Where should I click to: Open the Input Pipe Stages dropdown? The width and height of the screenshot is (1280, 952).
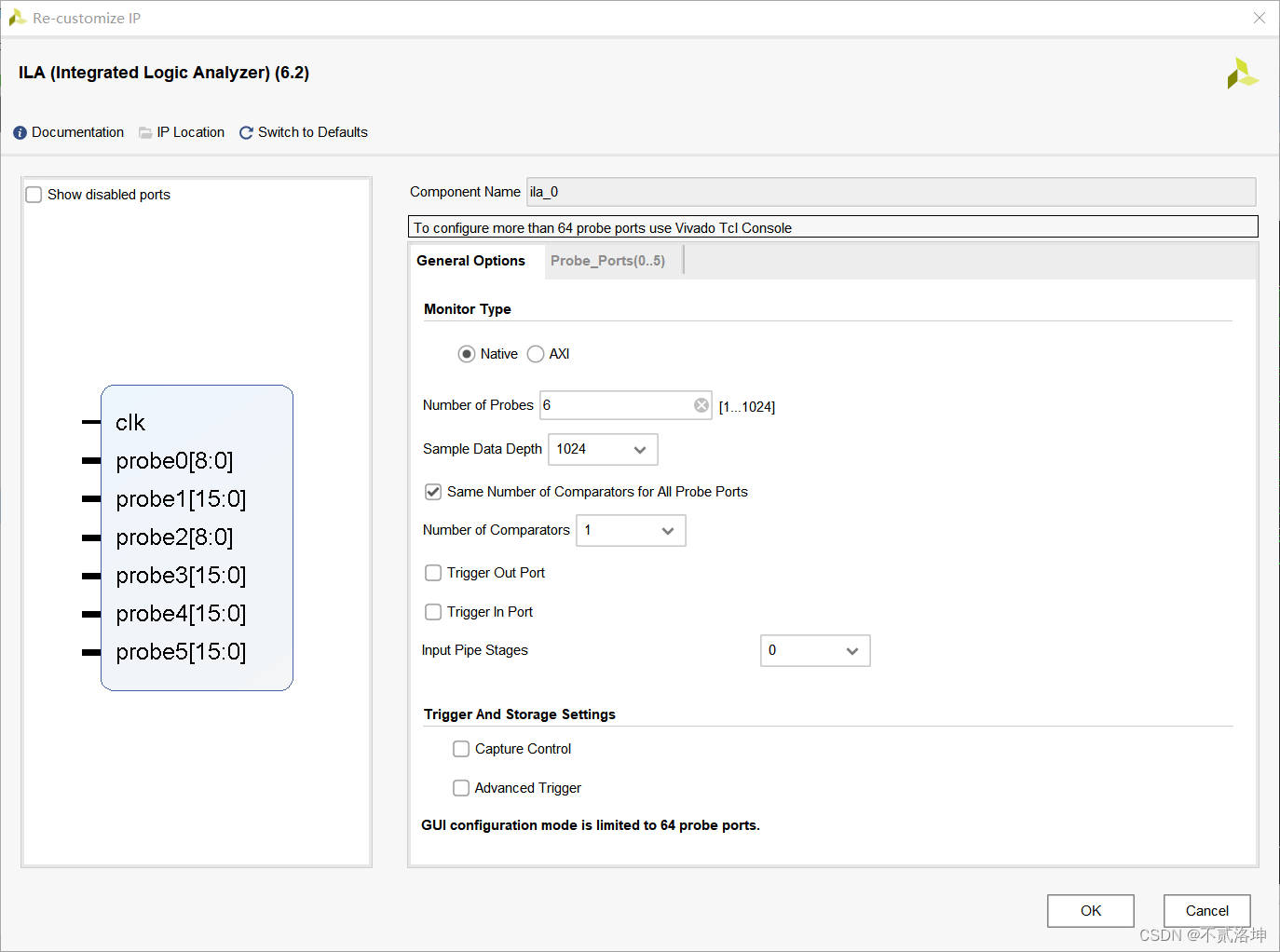point(815,650)
